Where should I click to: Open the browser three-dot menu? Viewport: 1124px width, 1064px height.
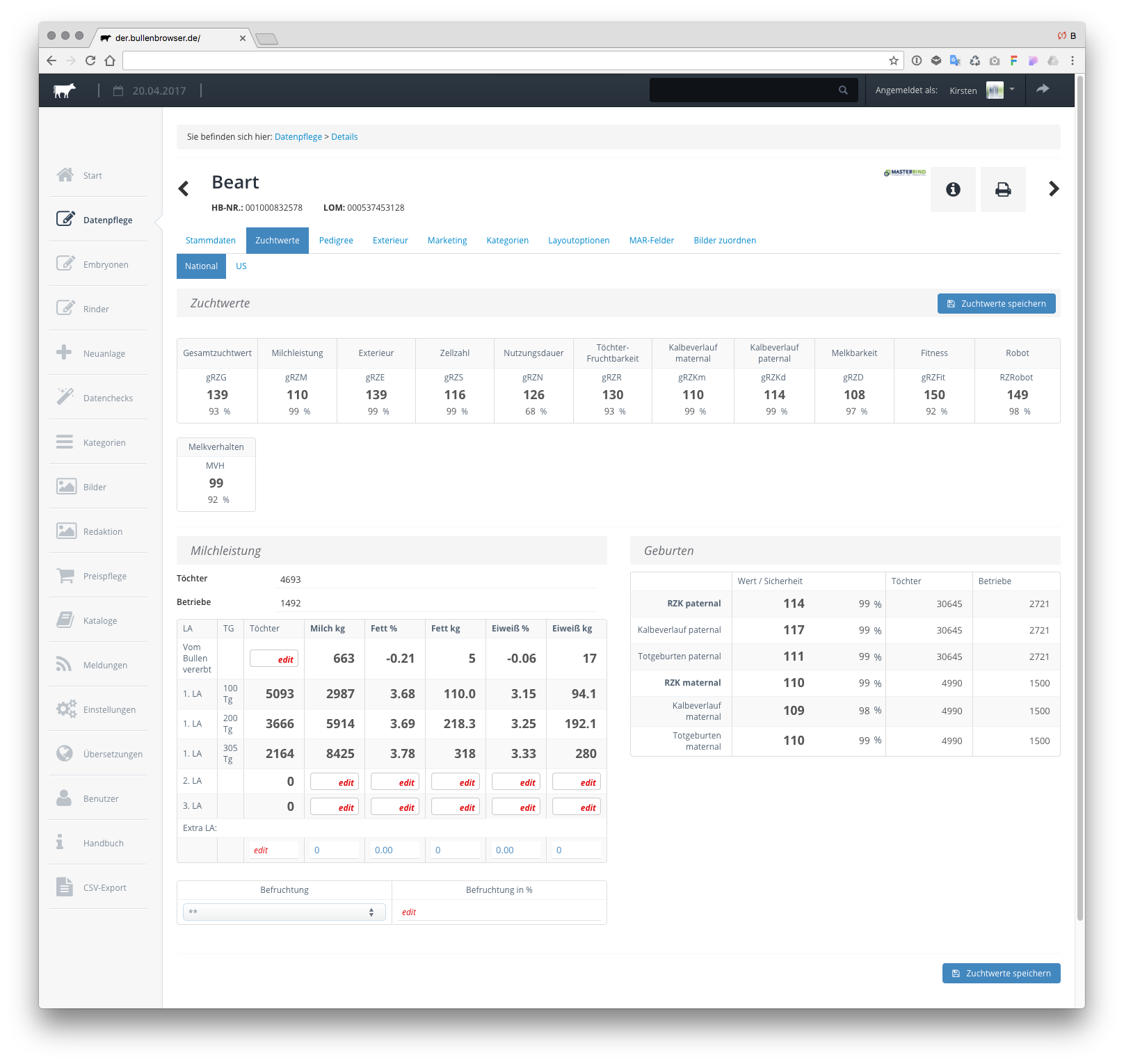(x=1072, y=61)
